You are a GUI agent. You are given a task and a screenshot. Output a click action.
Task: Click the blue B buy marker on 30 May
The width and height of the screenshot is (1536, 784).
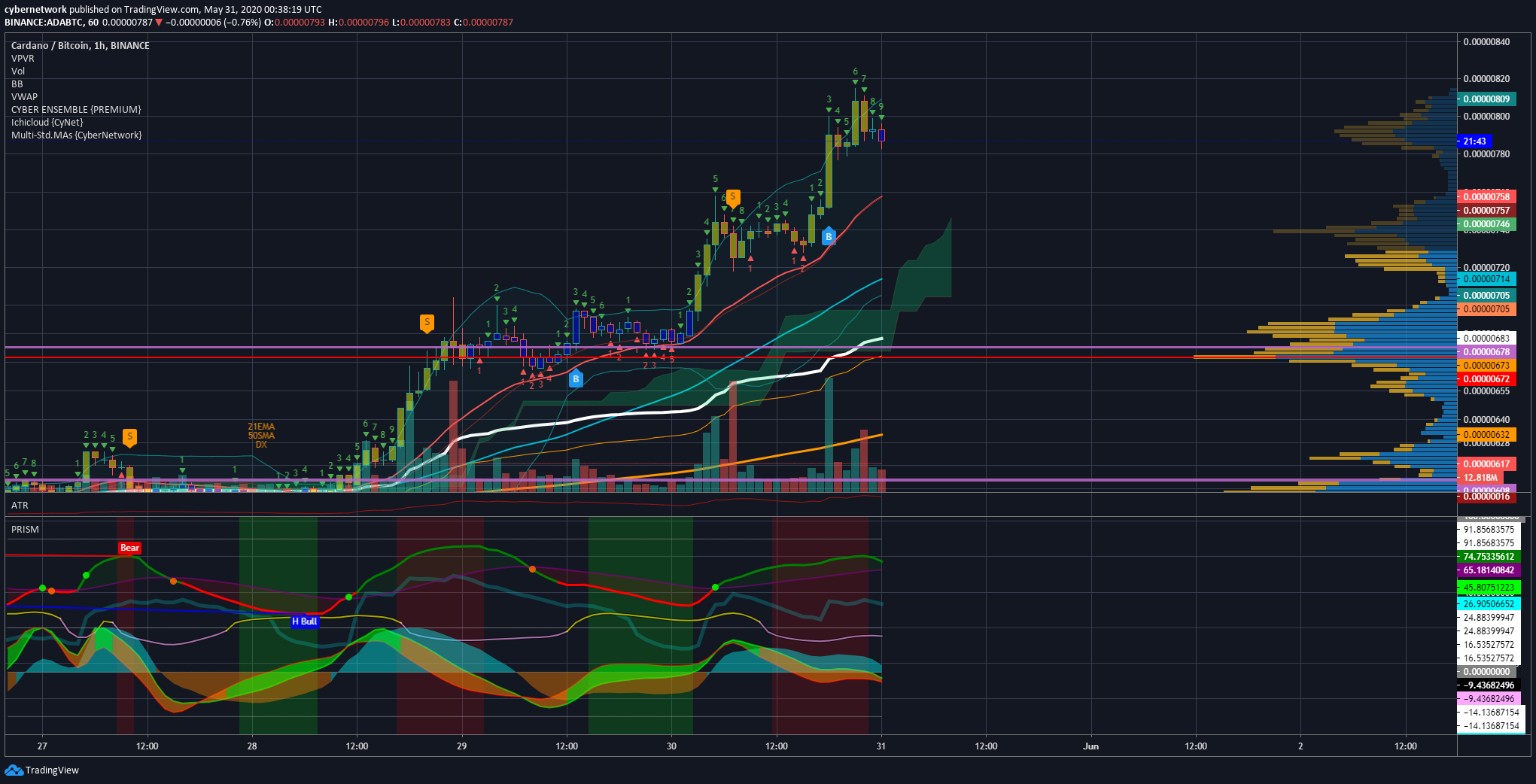tap(829, 236)
